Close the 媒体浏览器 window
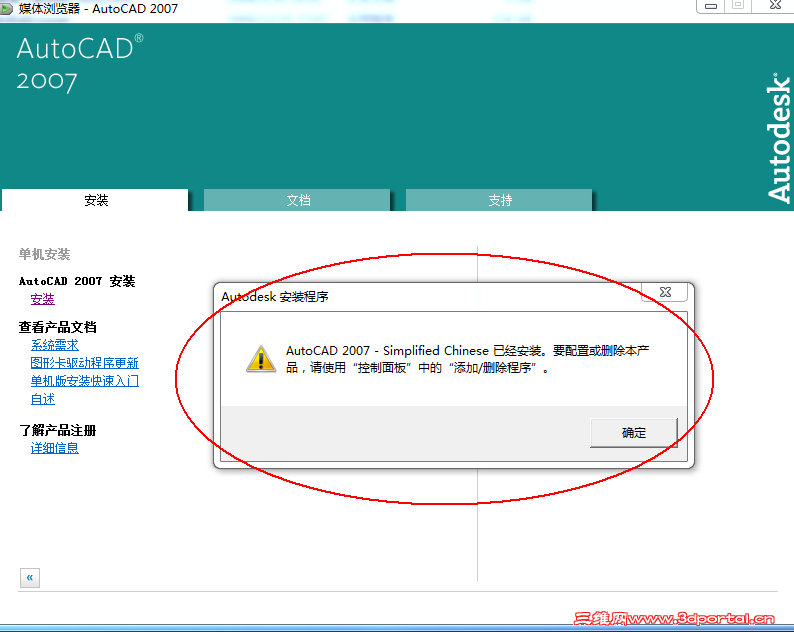 click(774, 6)
